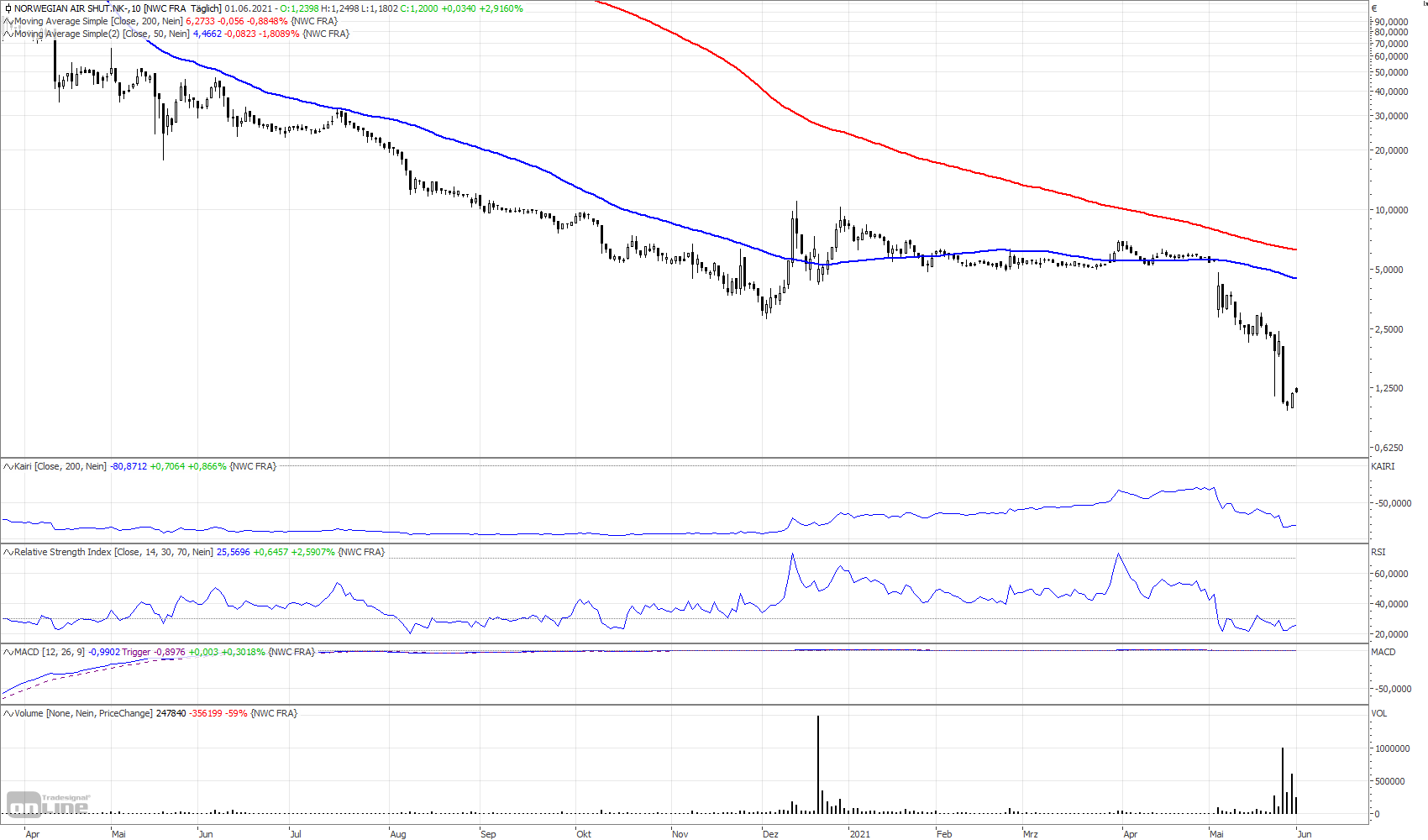Click the Okt month label on time axis
This screenshot has height=840, width=1428.
click(x=584, y=834)
